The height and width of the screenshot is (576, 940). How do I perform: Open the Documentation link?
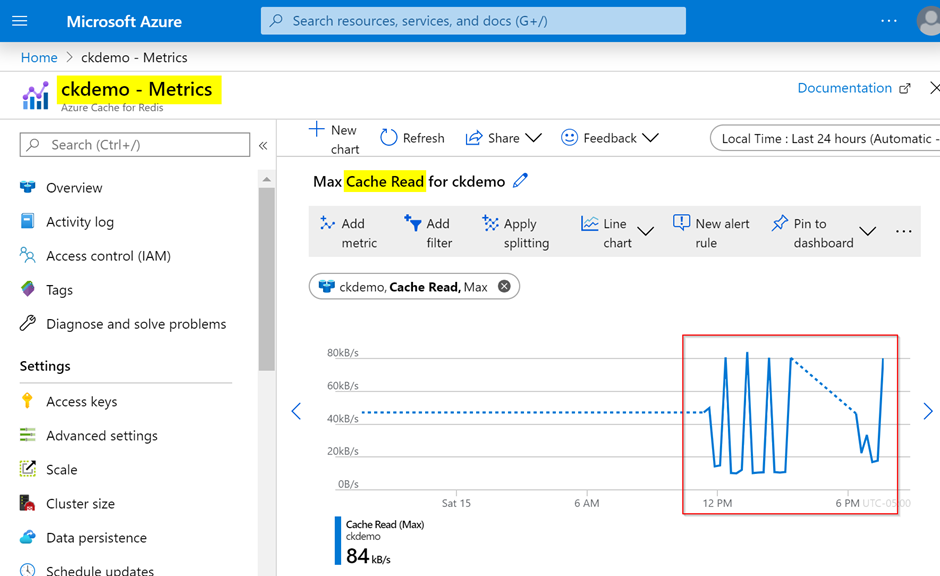click(x=854, y=88)
